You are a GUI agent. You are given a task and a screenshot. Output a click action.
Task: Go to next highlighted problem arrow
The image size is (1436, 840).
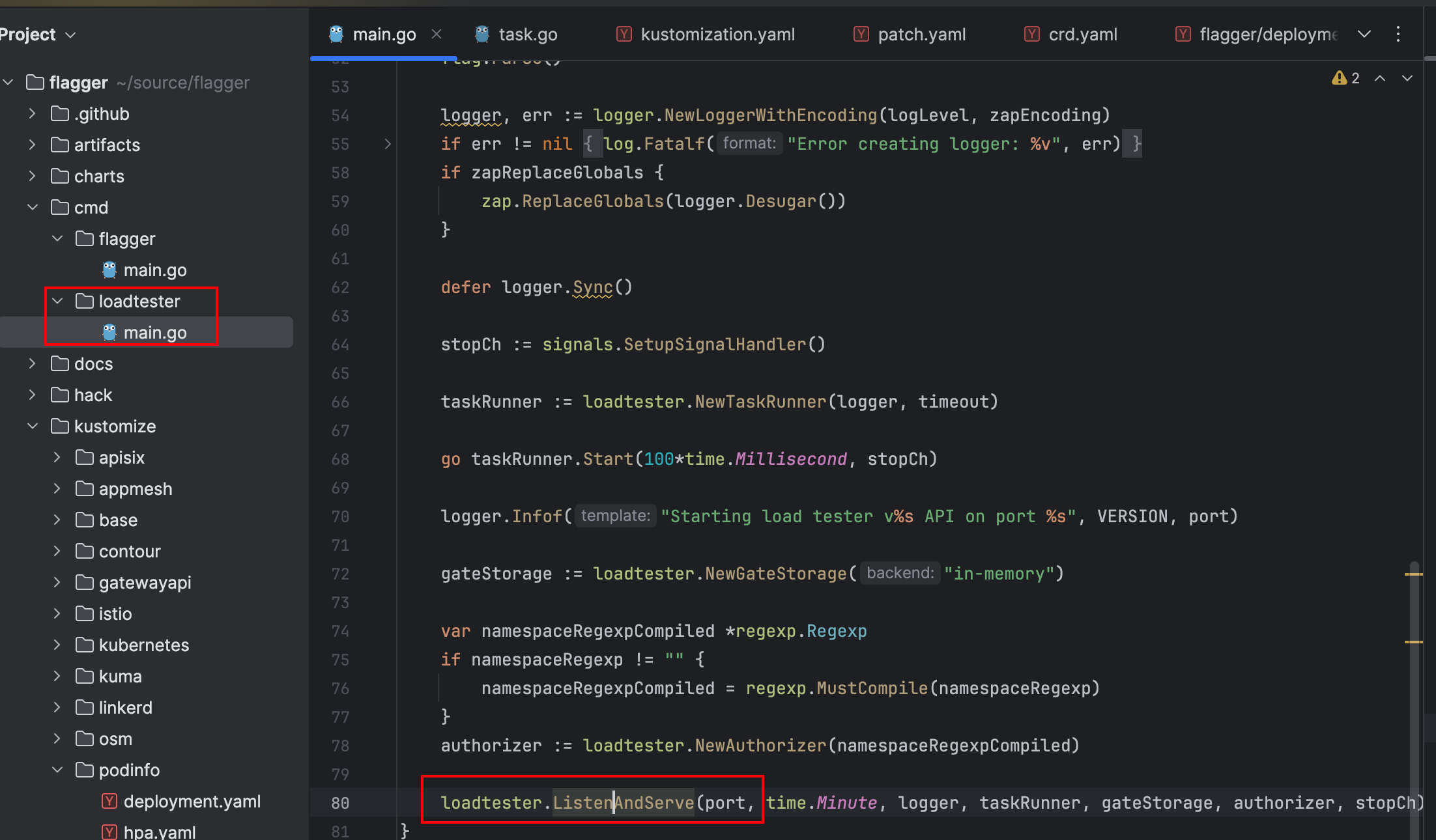point(1407,78)
